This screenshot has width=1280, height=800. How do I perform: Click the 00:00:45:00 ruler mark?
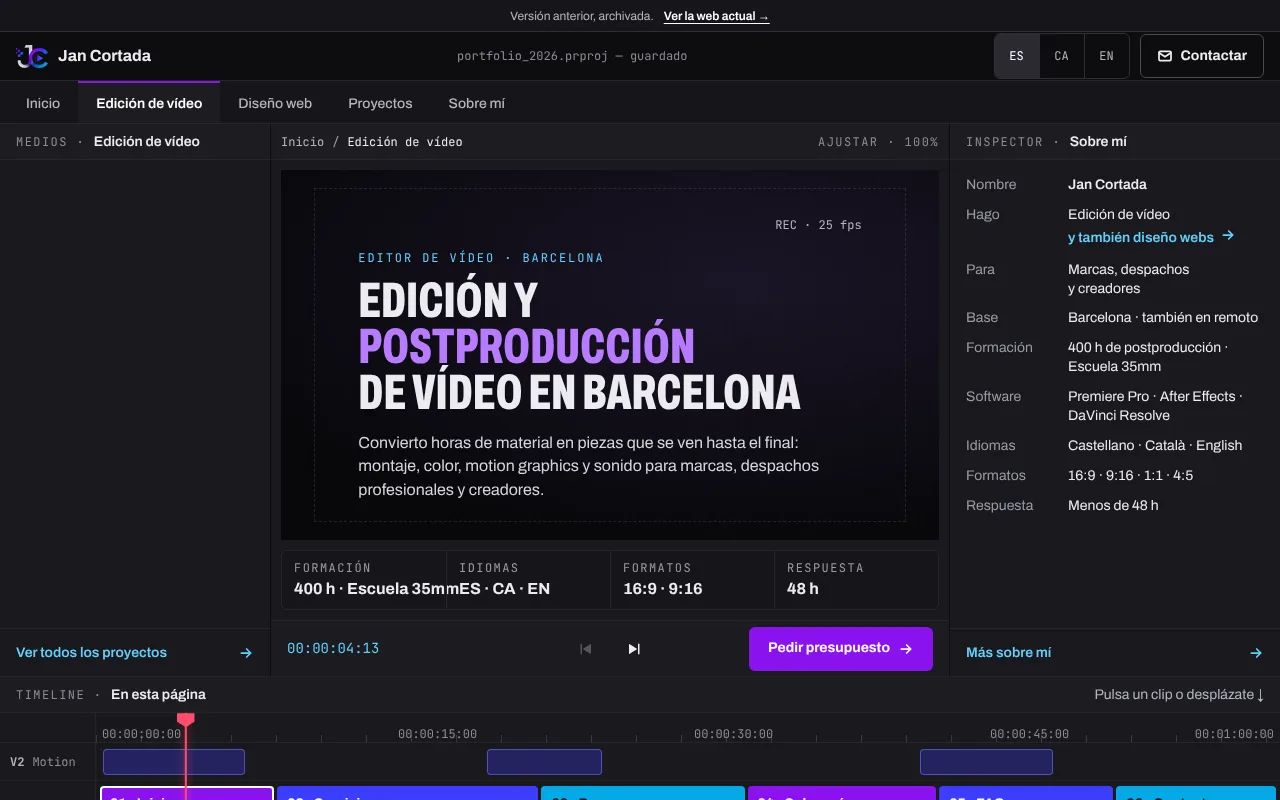(x=1029, y=734)
